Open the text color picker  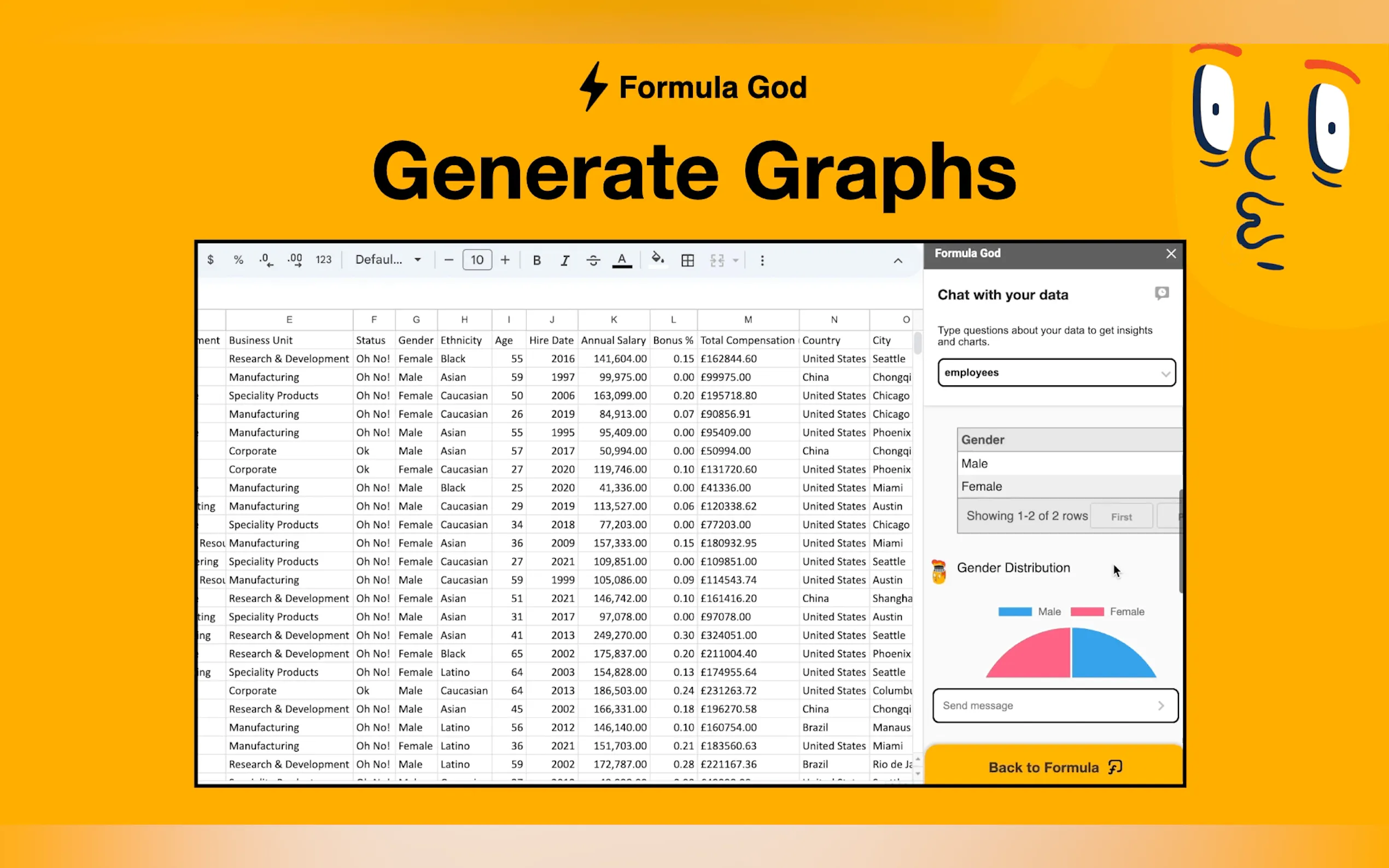pyautogui.click(x=621, y=260)
